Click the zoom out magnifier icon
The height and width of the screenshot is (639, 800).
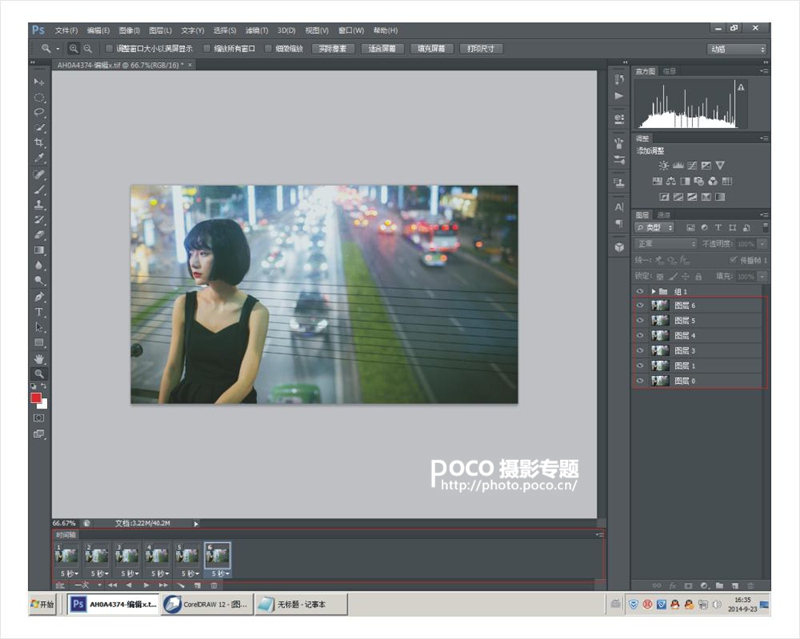click(88, 48)
